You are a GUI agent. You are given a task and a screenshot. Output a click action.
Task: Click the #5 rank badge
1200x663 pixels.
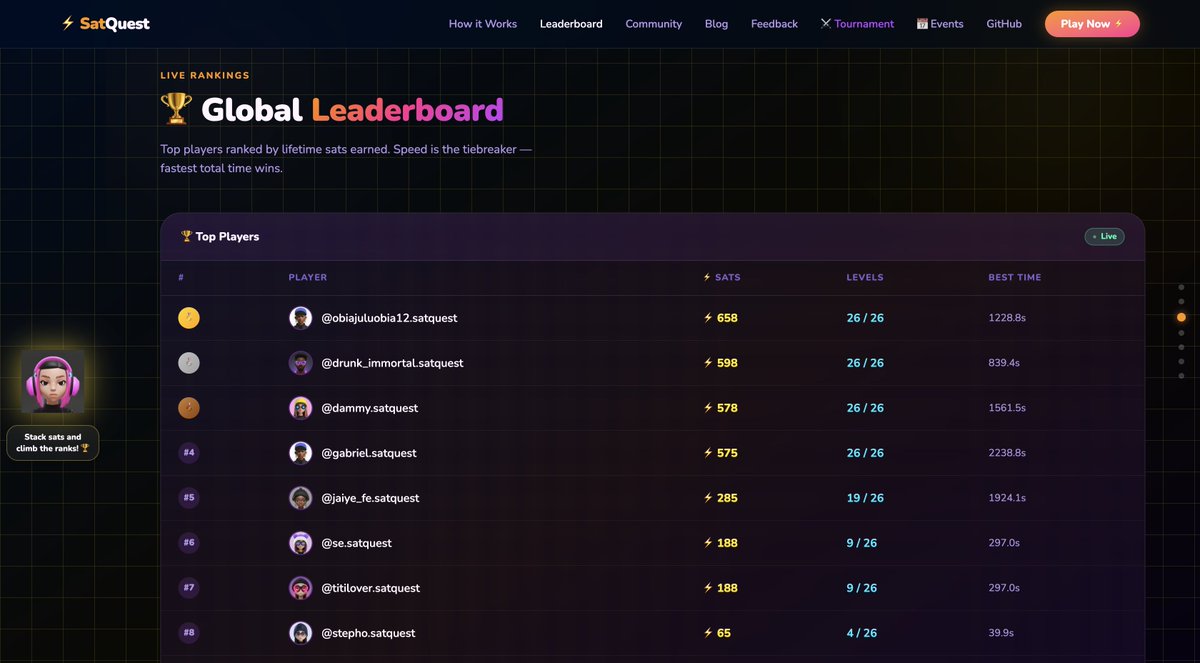(189, 498)
